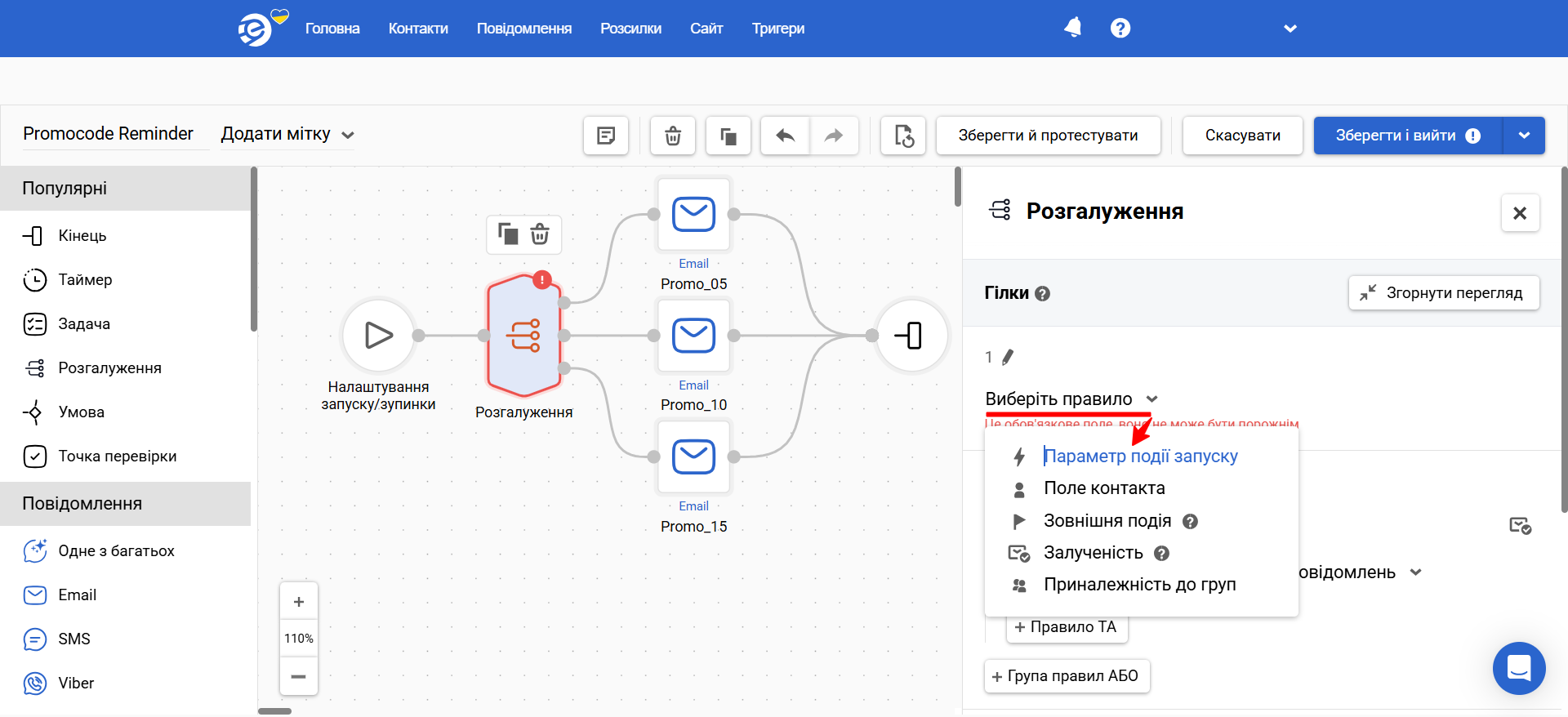
Task: Expand the повідомлень dropdown chevron
Action: coord(1416,572)
